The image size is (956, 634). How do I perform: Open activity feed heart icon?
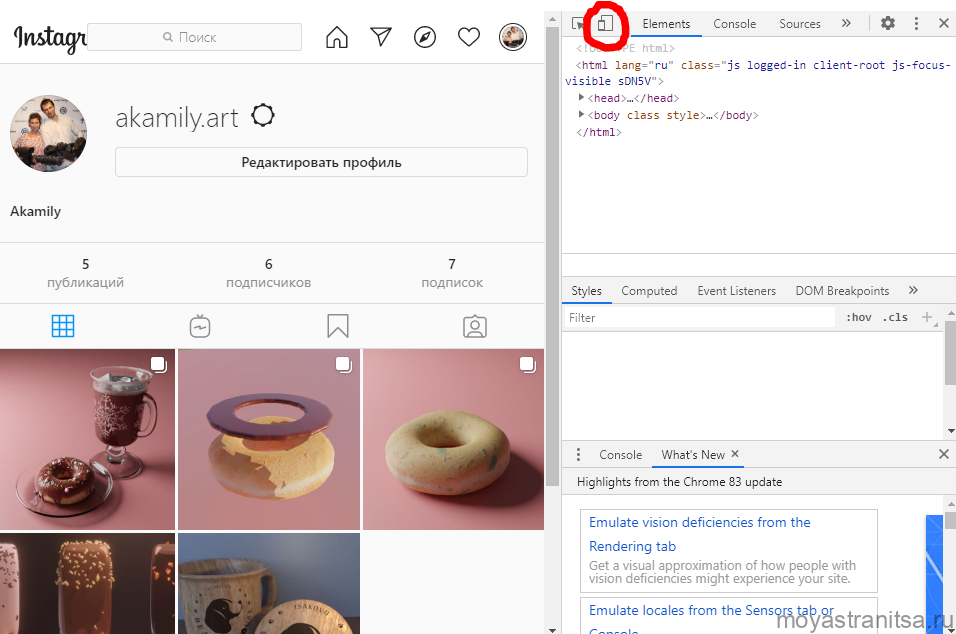[469, 38]
